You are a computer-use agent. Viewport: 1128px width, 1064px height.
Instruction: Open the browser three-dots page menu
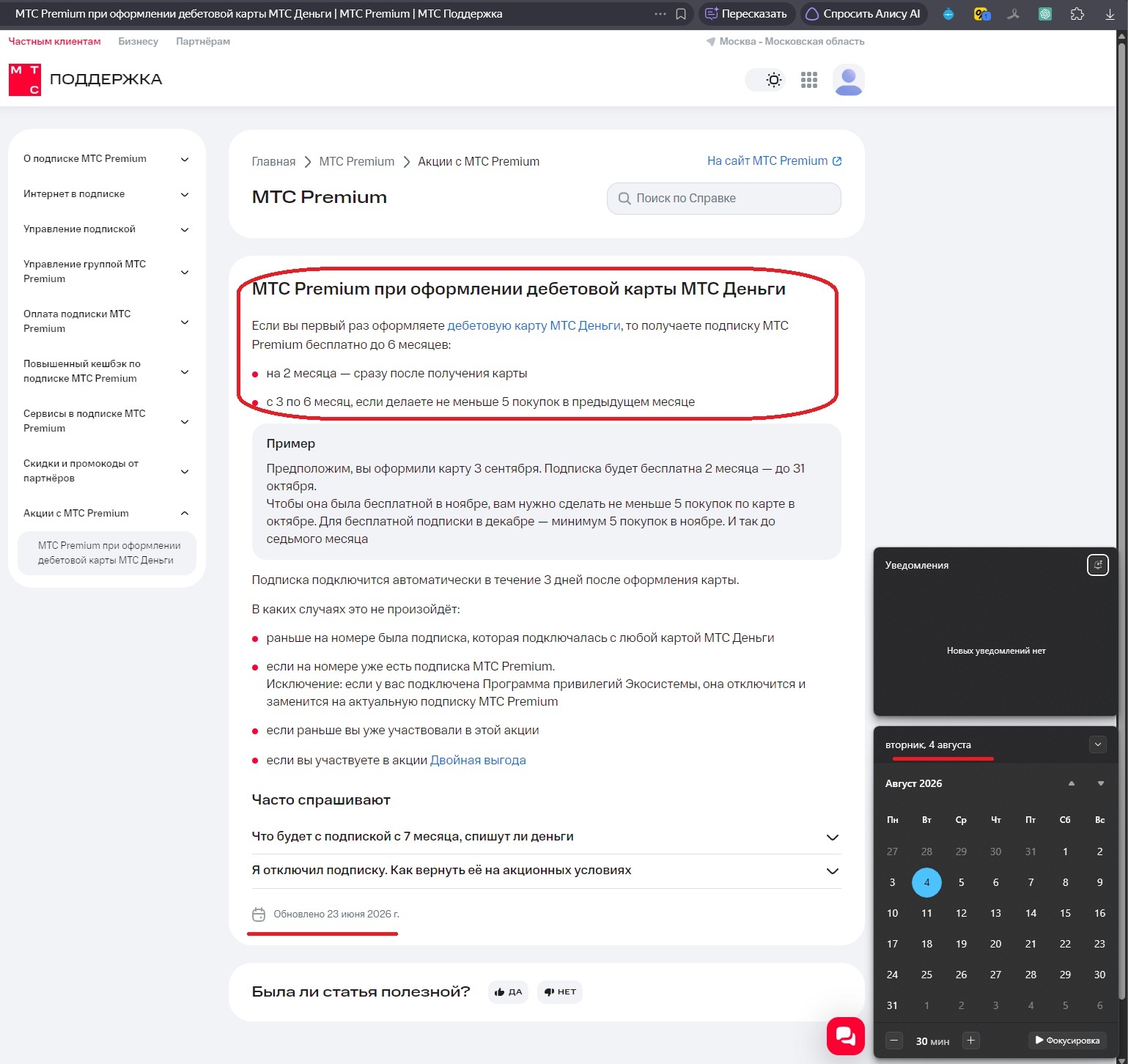coord(660,14)
